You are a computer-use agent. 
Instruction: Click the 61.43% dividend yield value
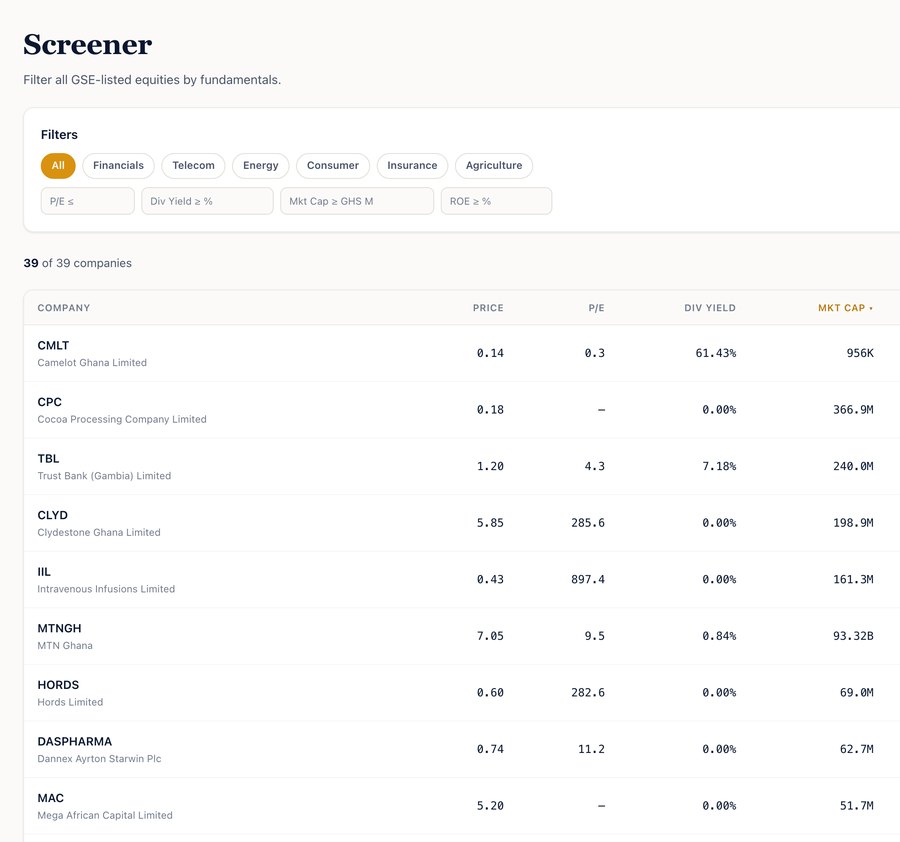[715, 354]
